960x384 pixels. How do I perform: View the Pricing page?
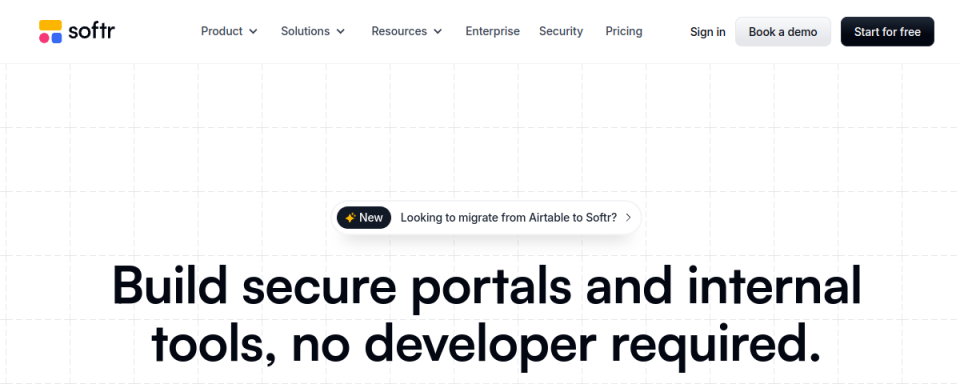tap(624, 31)
